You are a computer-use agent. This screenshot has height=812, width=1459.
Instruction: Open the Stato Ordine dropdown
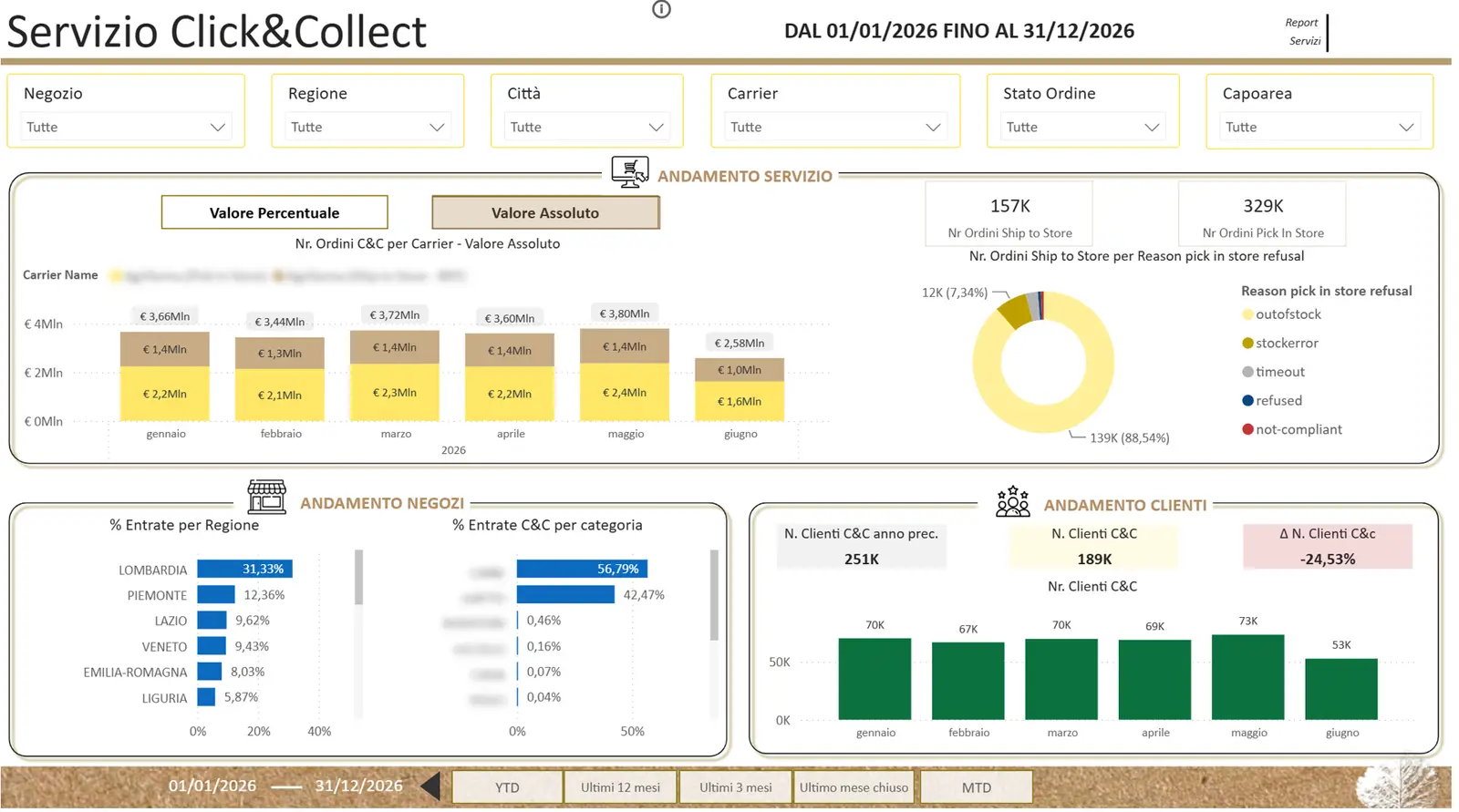pos(1083,127)
